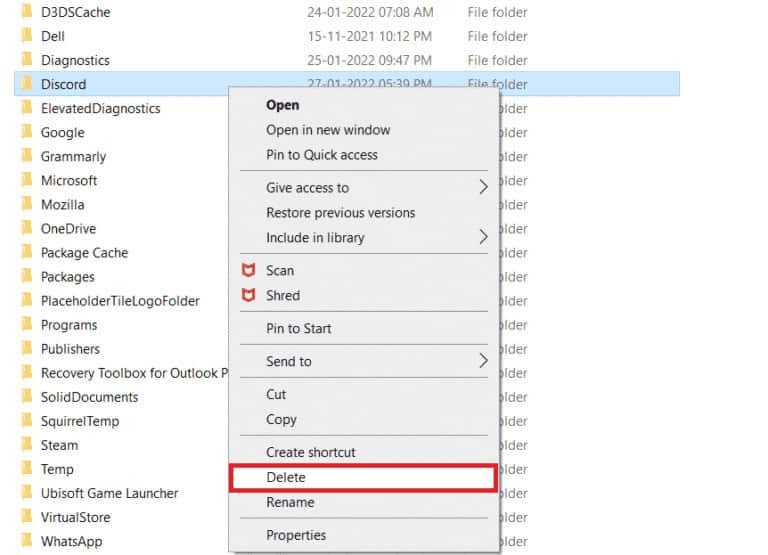Image resolution: width=768 pixels, height=555 pixels.
Task: Click the Diagnostics folder icon
Action: point(27,60)
